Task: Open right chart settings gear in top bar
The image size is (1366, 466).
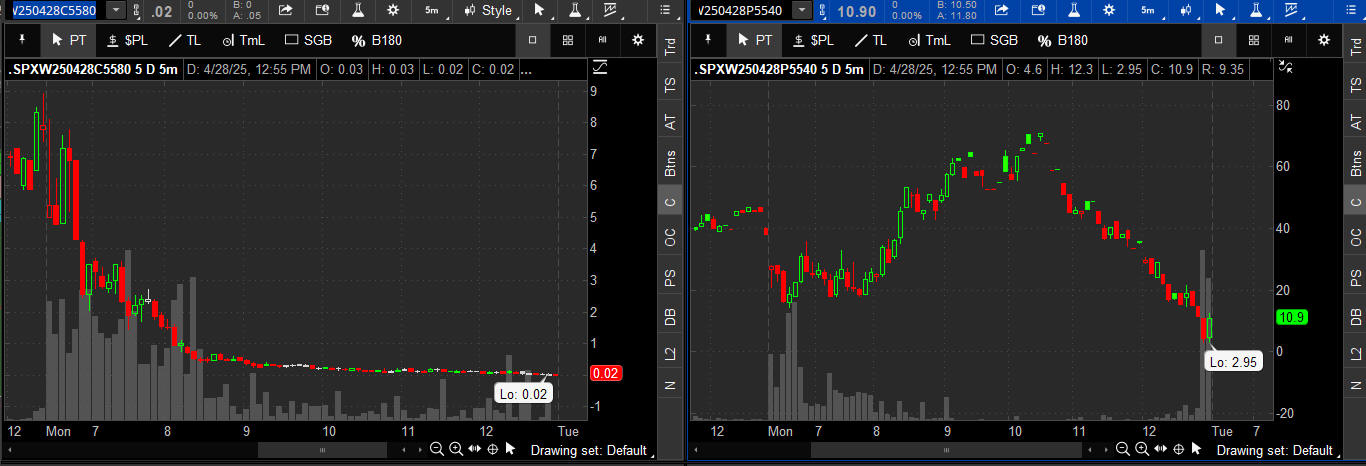Action: 1108,10
